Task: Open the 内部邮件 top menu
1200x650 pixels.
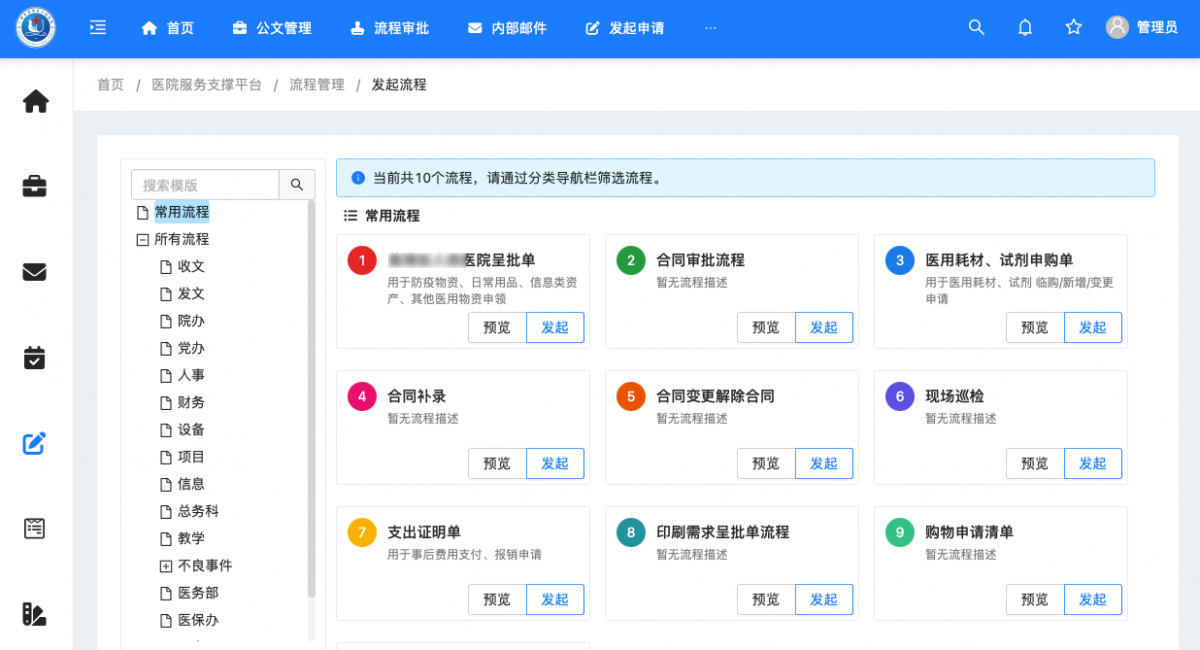Action: point(507,28)
